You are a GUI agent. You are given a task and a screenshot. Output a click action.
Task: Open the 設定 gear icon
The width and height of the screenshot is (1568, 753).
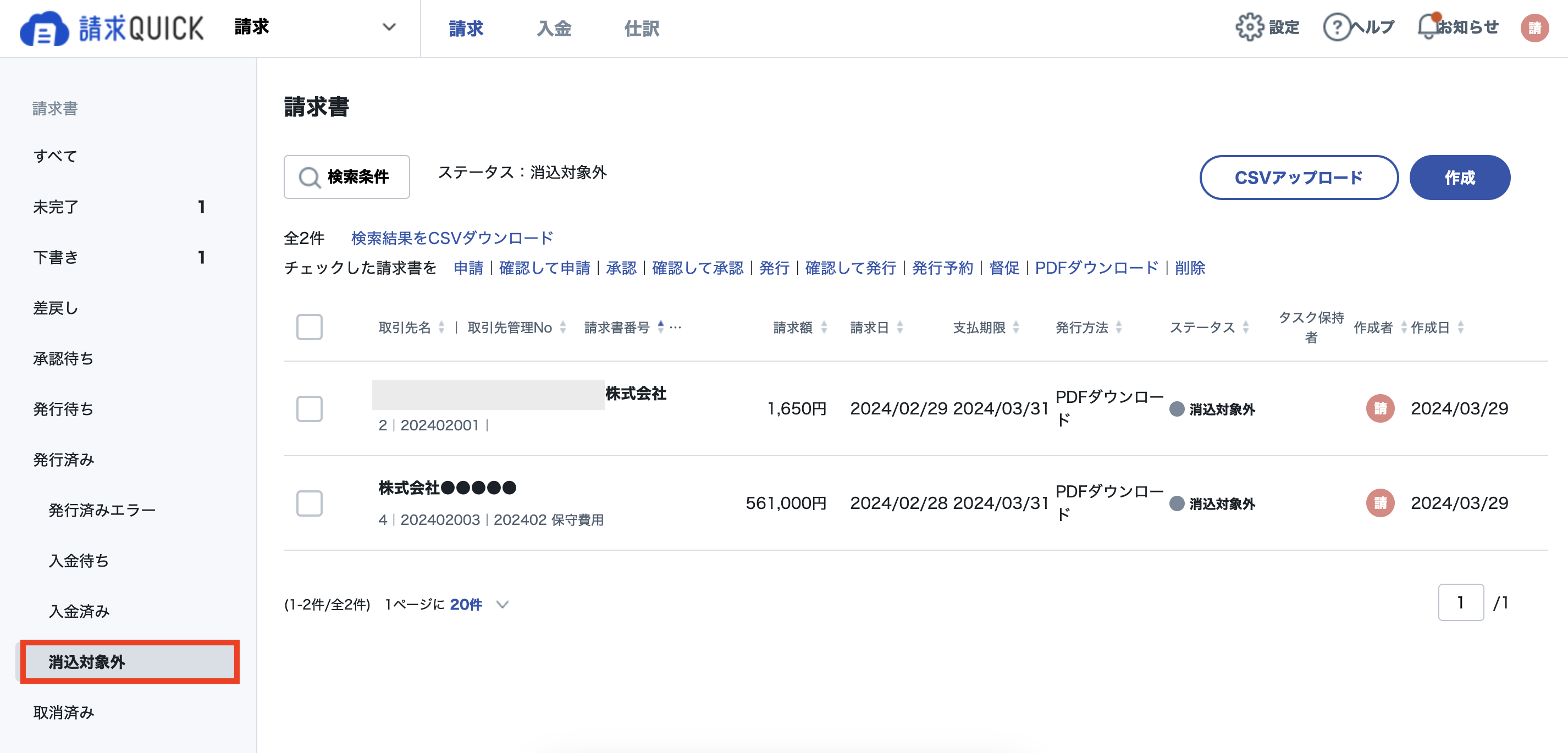(1251, 27)
